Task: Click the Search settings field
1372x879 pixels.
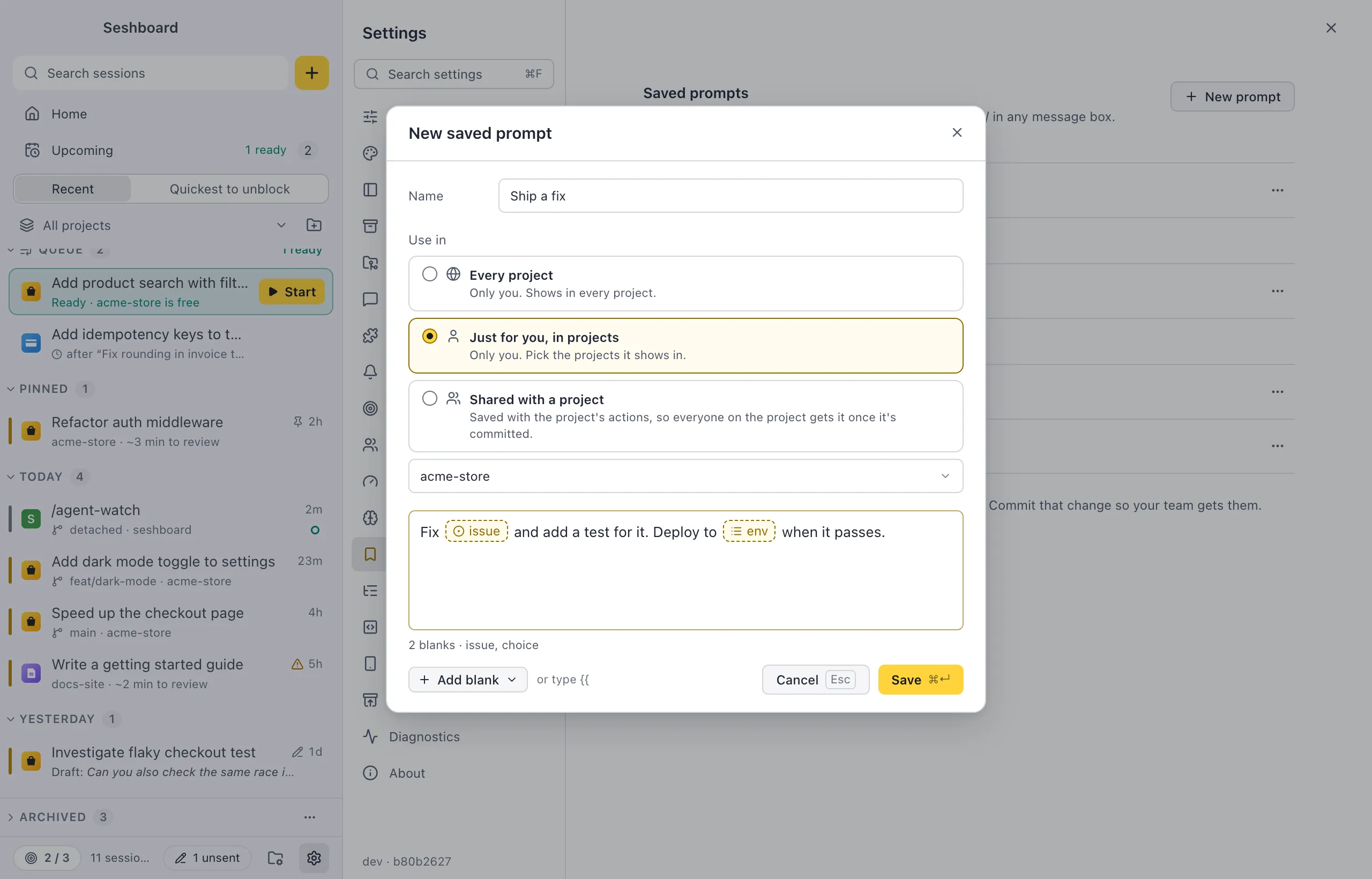Action: (454, 74)
